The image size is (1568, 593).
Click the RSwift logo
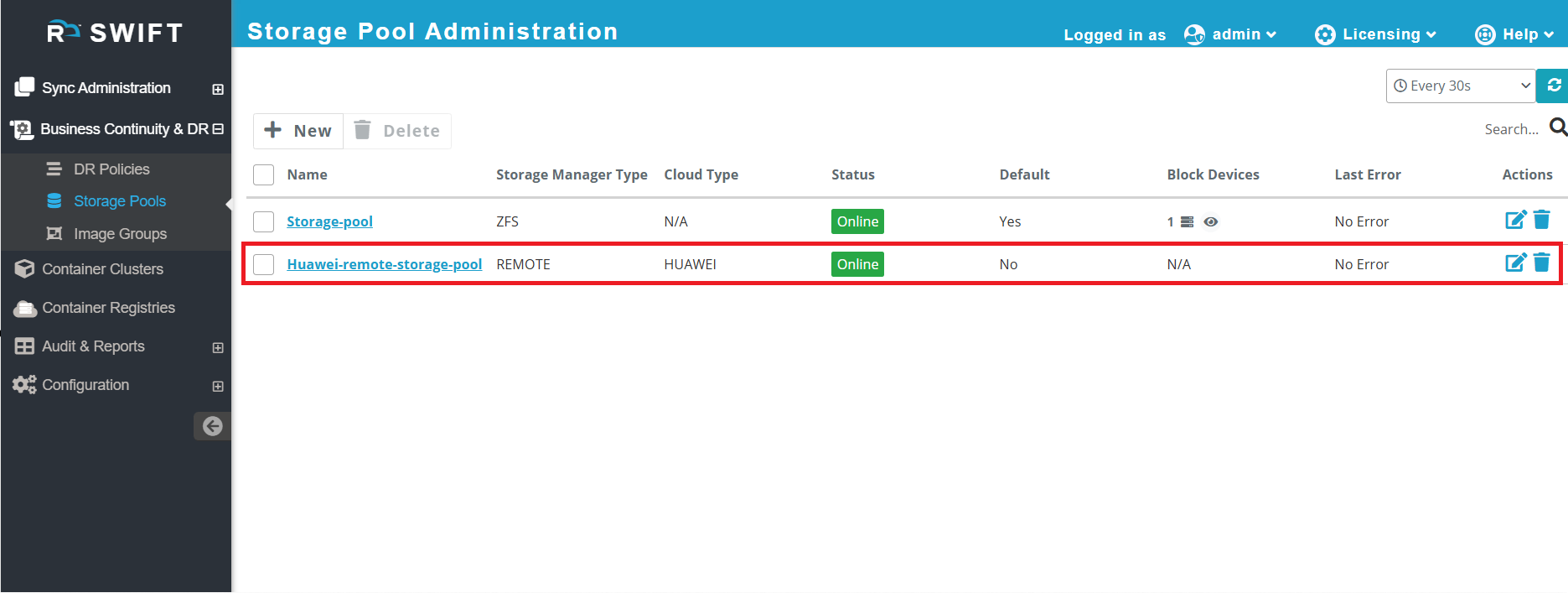coord(115,32)
